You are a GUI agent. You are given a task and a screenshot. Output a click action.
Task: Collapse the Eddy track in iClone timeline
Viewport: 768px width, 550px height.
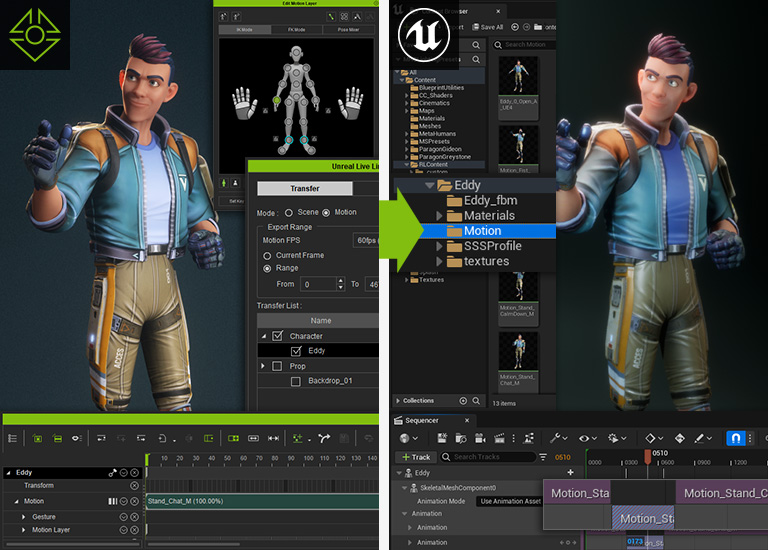(8, 473)
